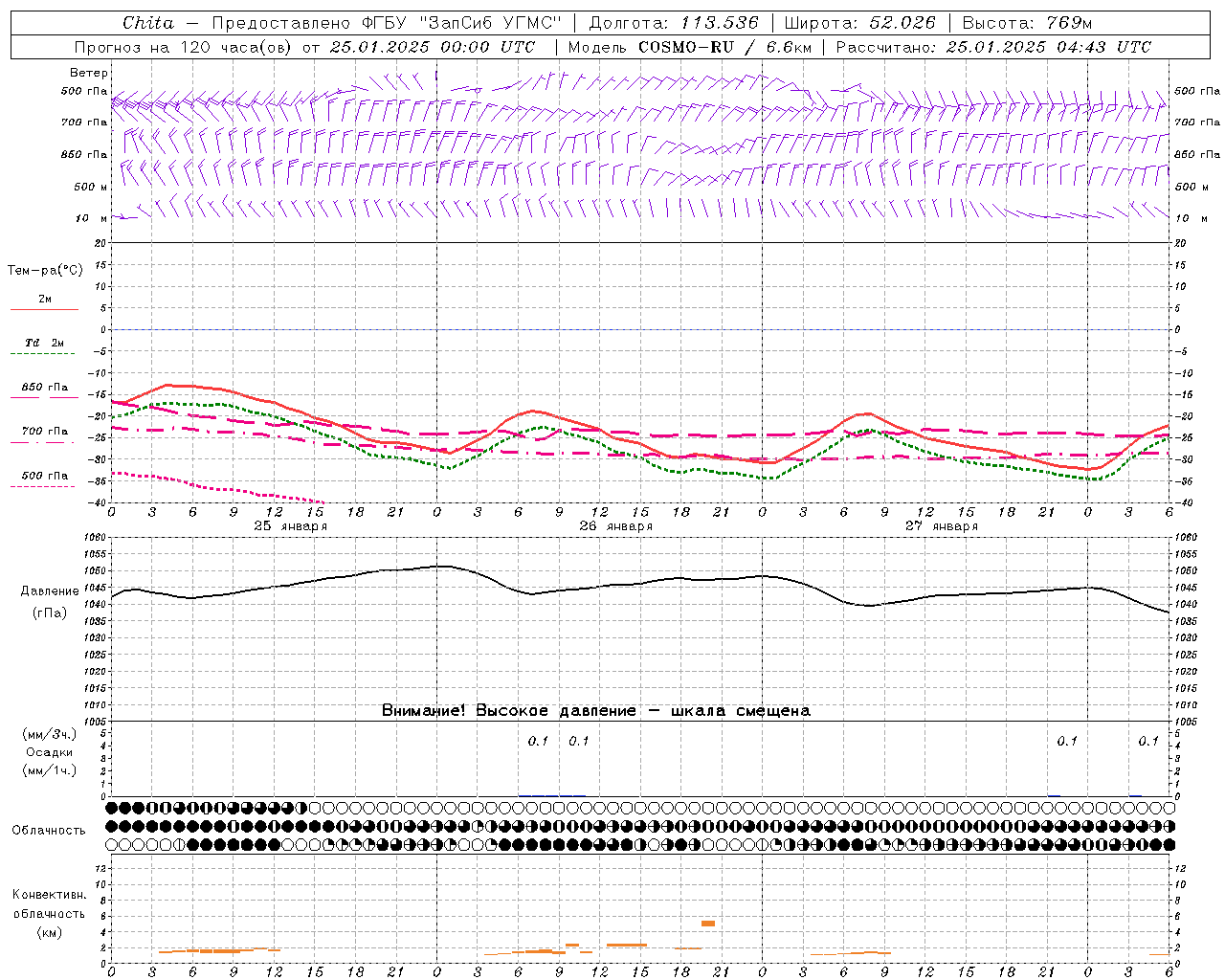The width and height of the screenshot is (1225, 980).
Task: Click the "27 января" date label
Action: click(942, 526)
